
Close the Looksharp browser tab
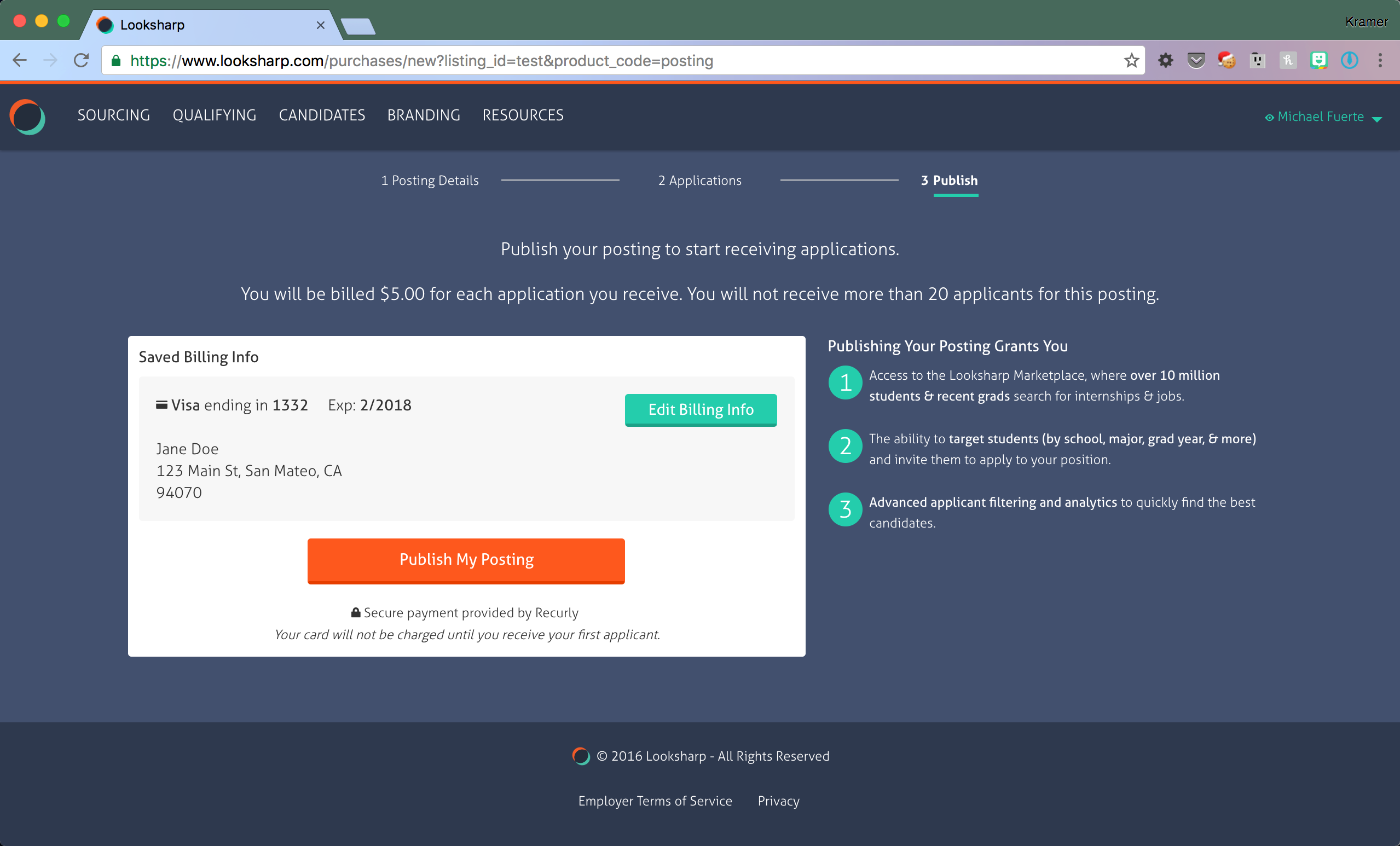click(x=321, y=25)
